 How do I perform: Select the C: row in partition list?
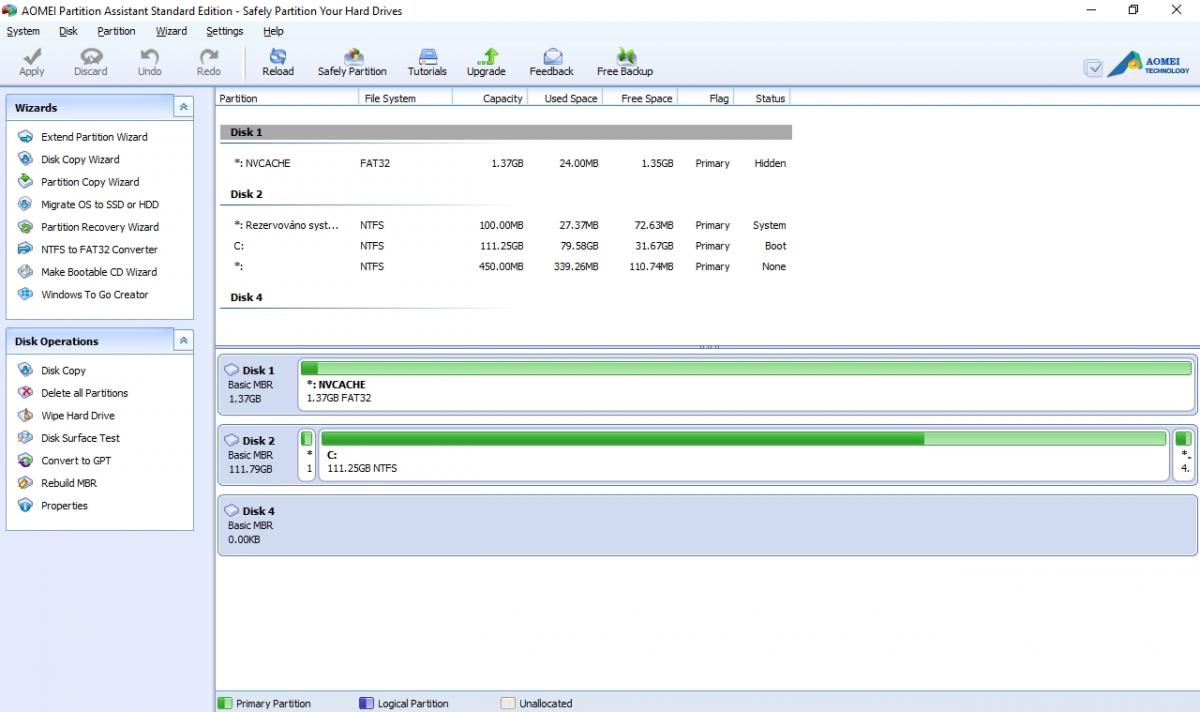tap(505, 246)
